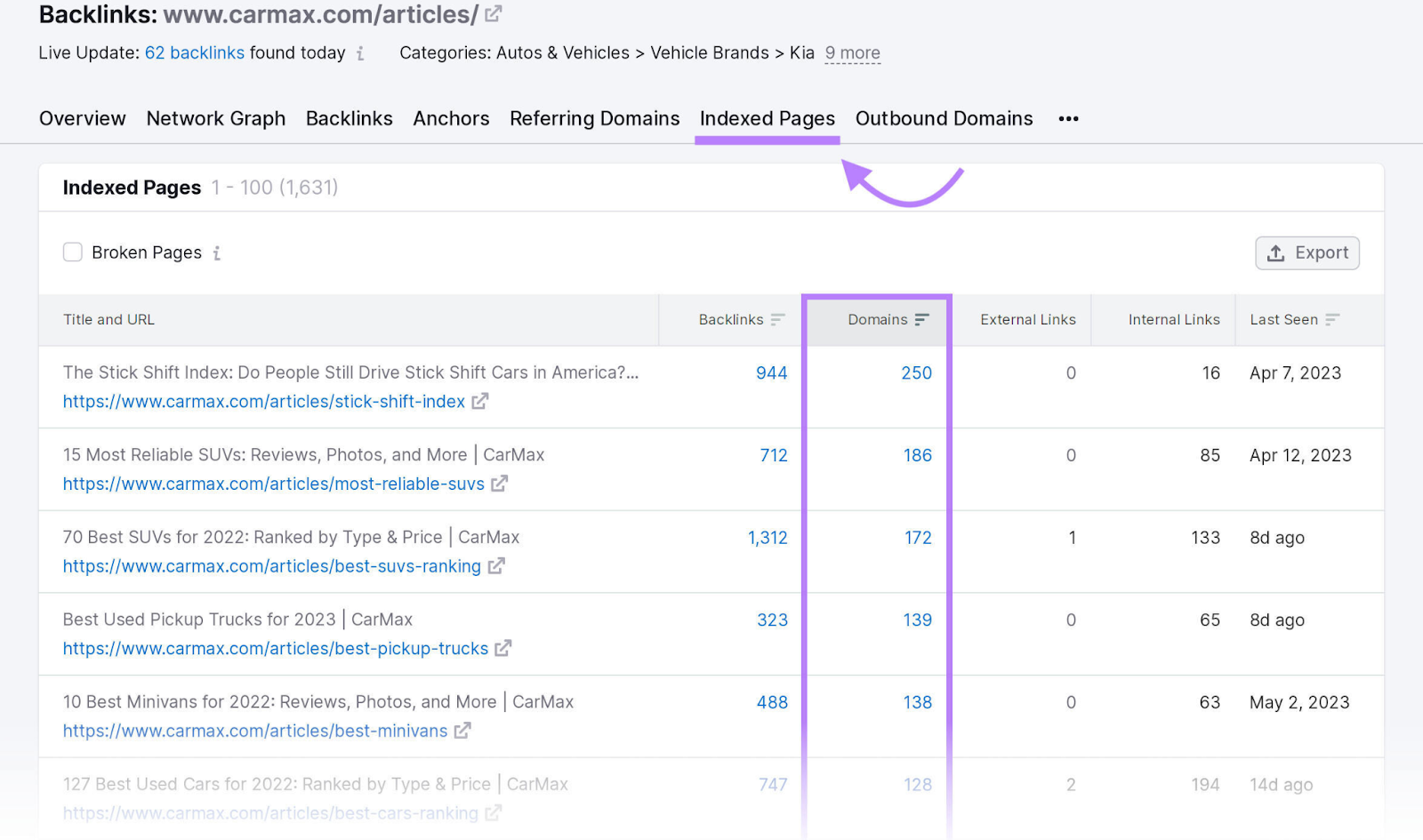Screen dimensions: 1423x840
Task: Open the Anchors tab
Action: click(451, 118)
